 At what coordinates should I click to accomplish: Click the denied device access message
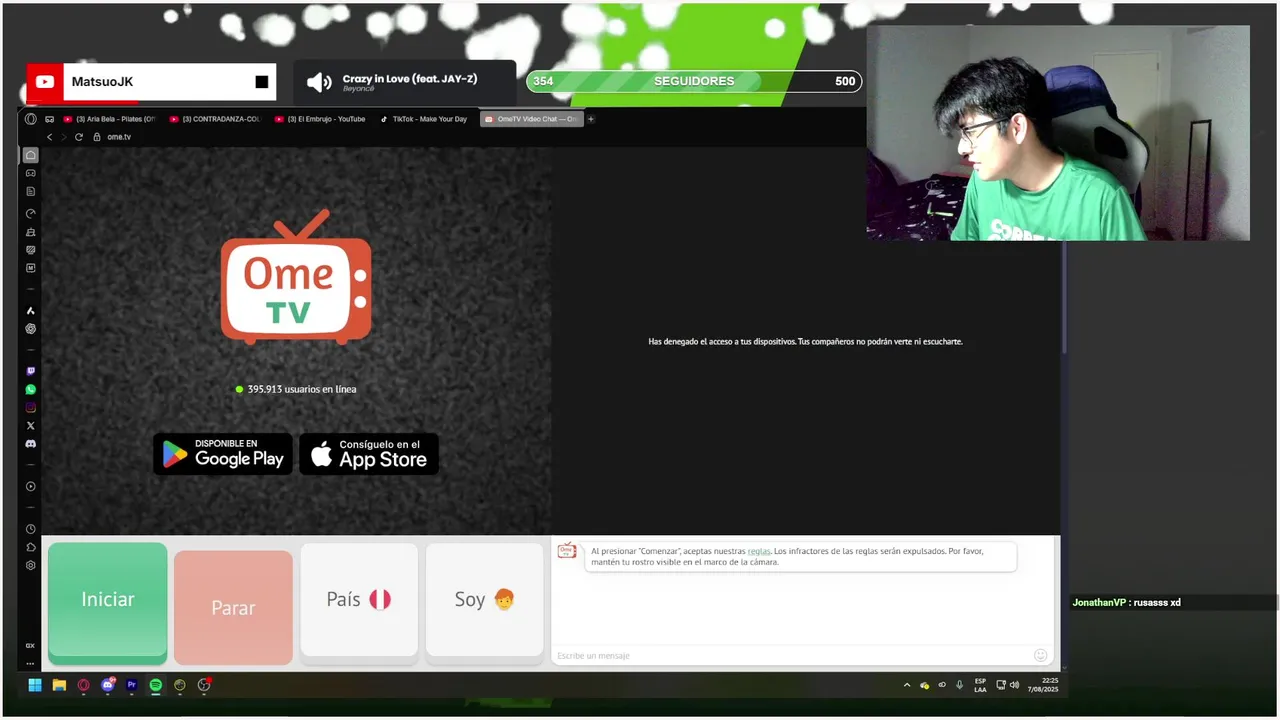(805, 342)
